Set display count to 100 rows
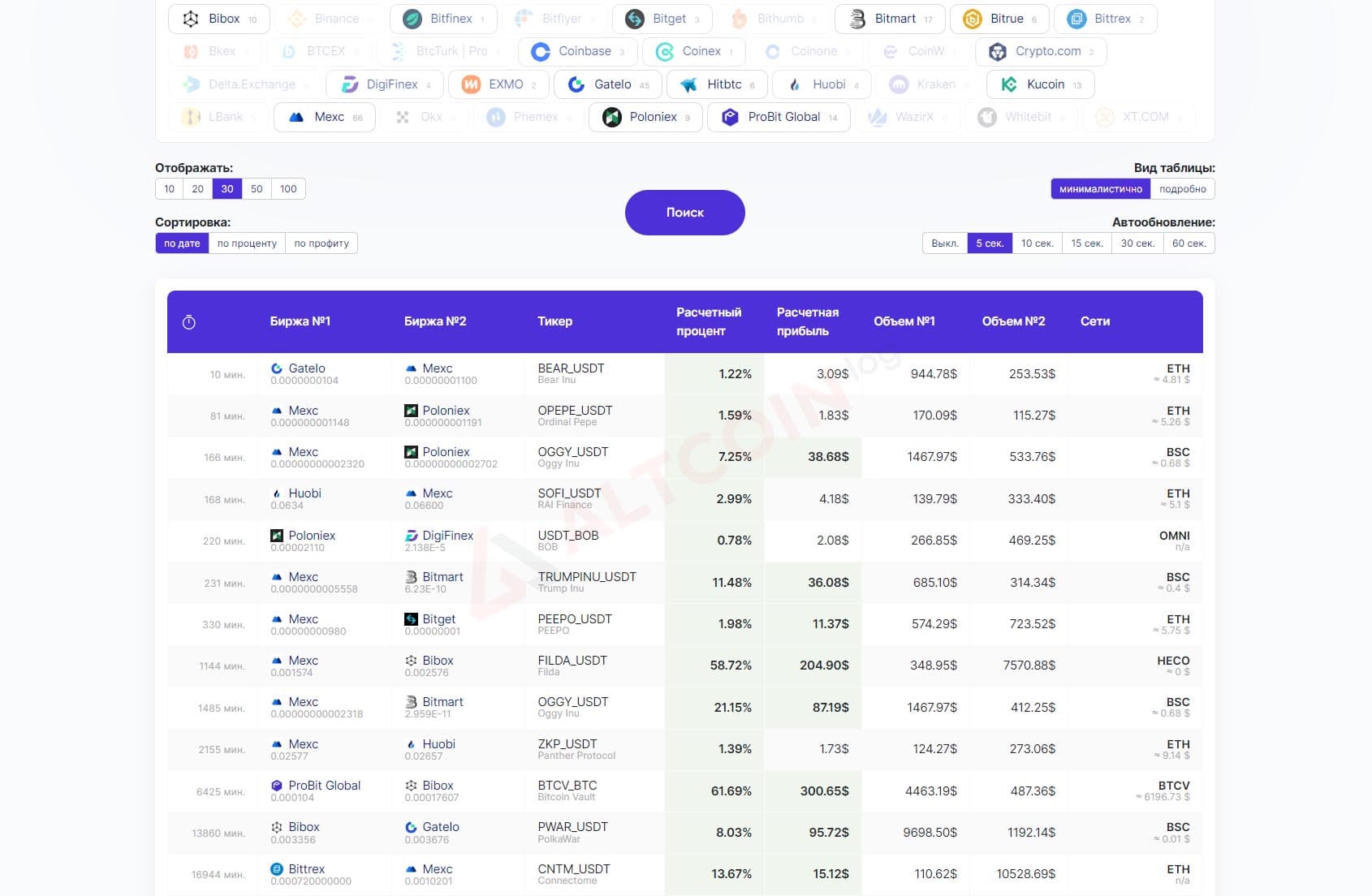 [x=288, y=189]
